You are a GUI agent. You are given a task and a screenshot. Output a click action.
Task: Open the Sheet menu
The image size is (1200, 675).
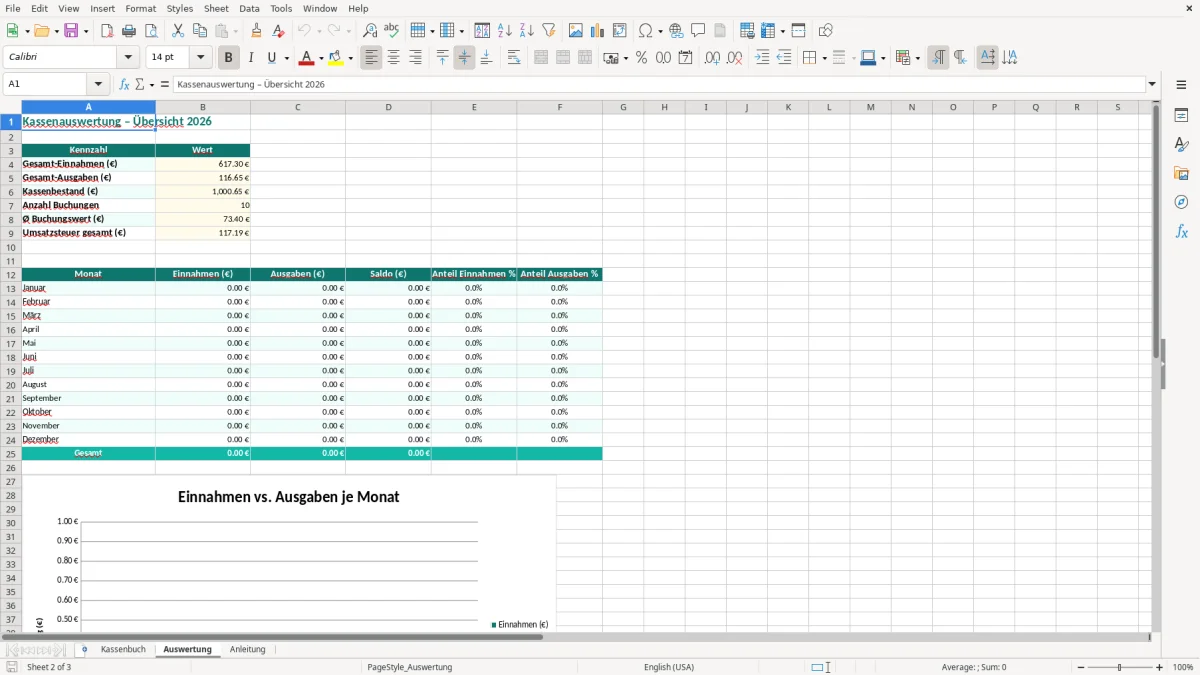pos(216,8)
